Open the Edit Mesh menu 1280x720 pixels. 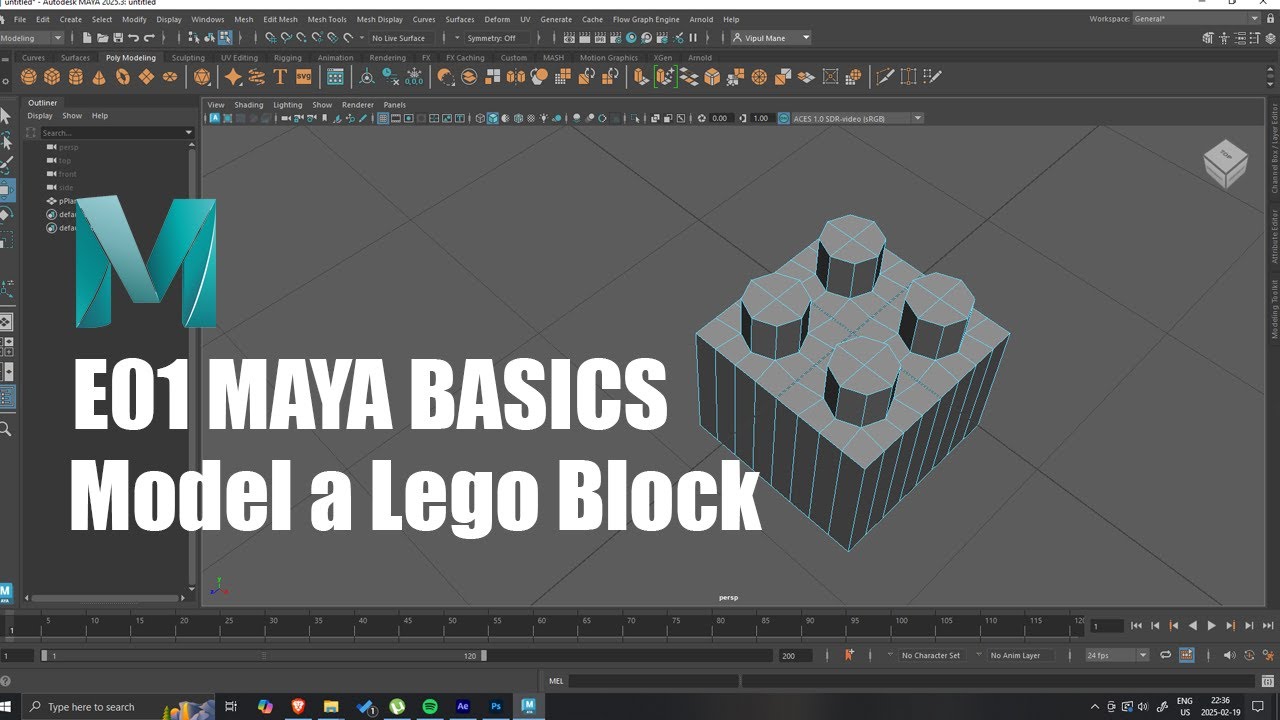tap(280, 19)
